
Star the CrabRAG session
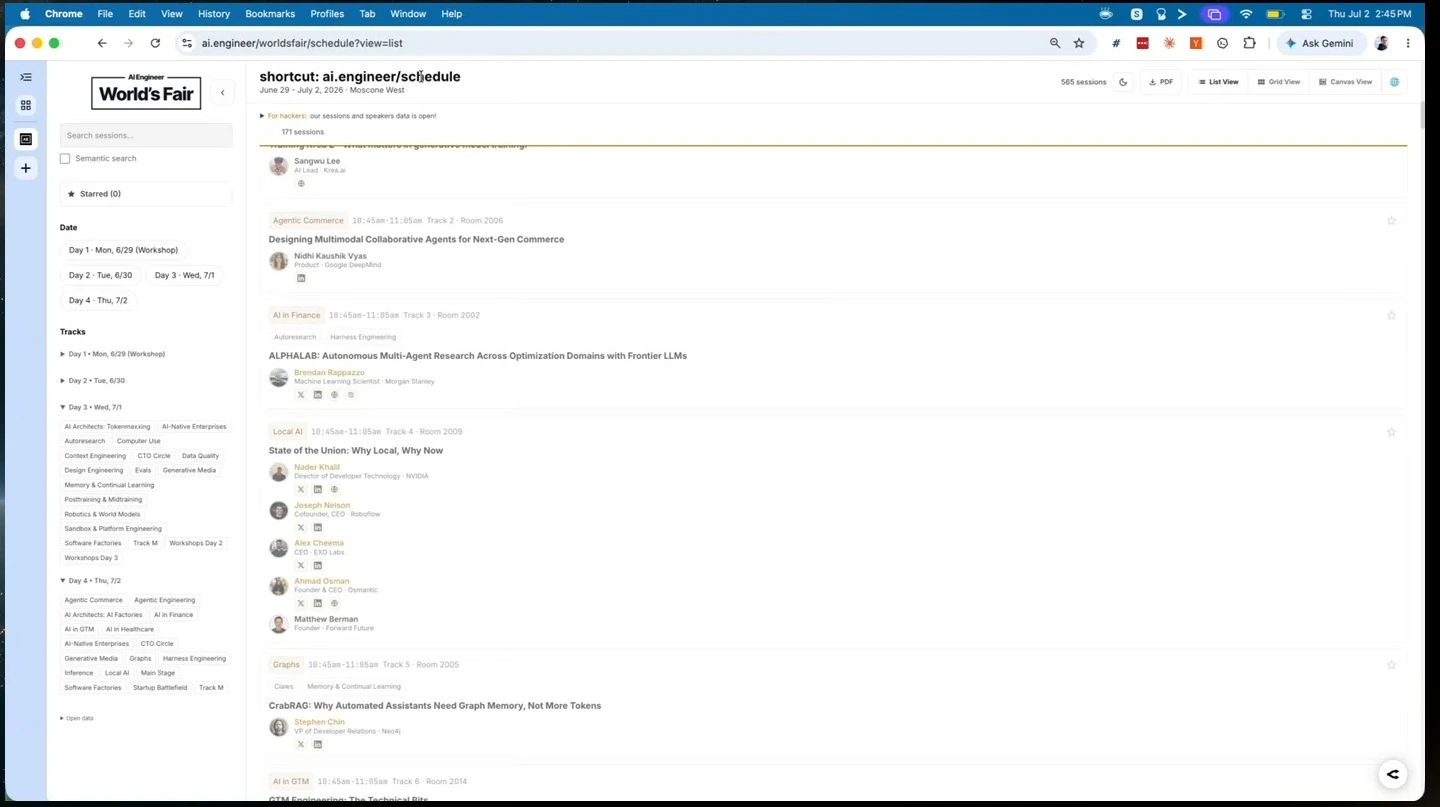[1391, 665]
